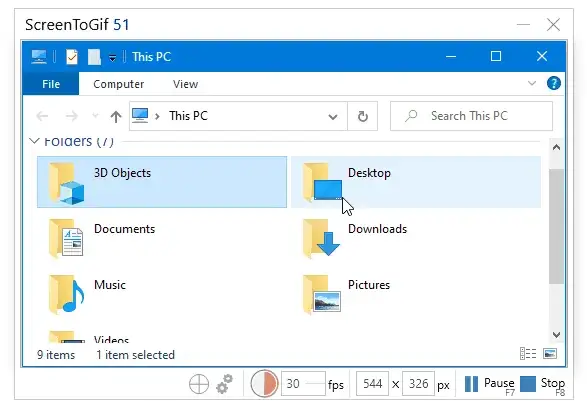Open recent locations dropdown arrow
Screen dimensions: 587x401
(x=95, y=116)
